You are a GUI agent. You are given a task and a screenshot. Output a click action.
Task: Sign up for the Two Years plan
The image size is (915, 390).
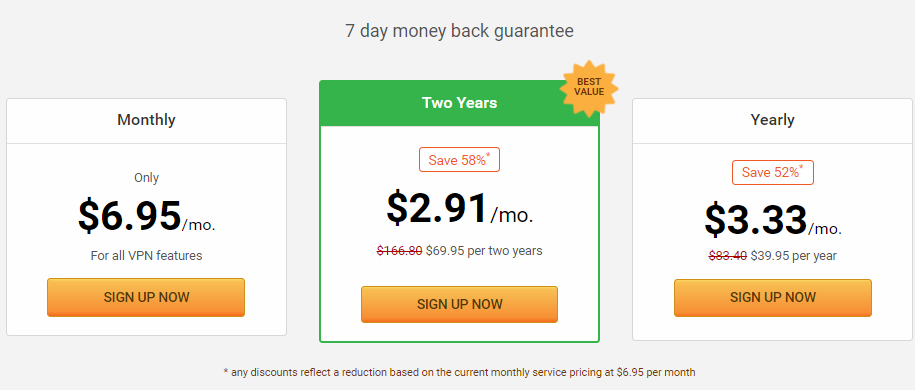459,304
